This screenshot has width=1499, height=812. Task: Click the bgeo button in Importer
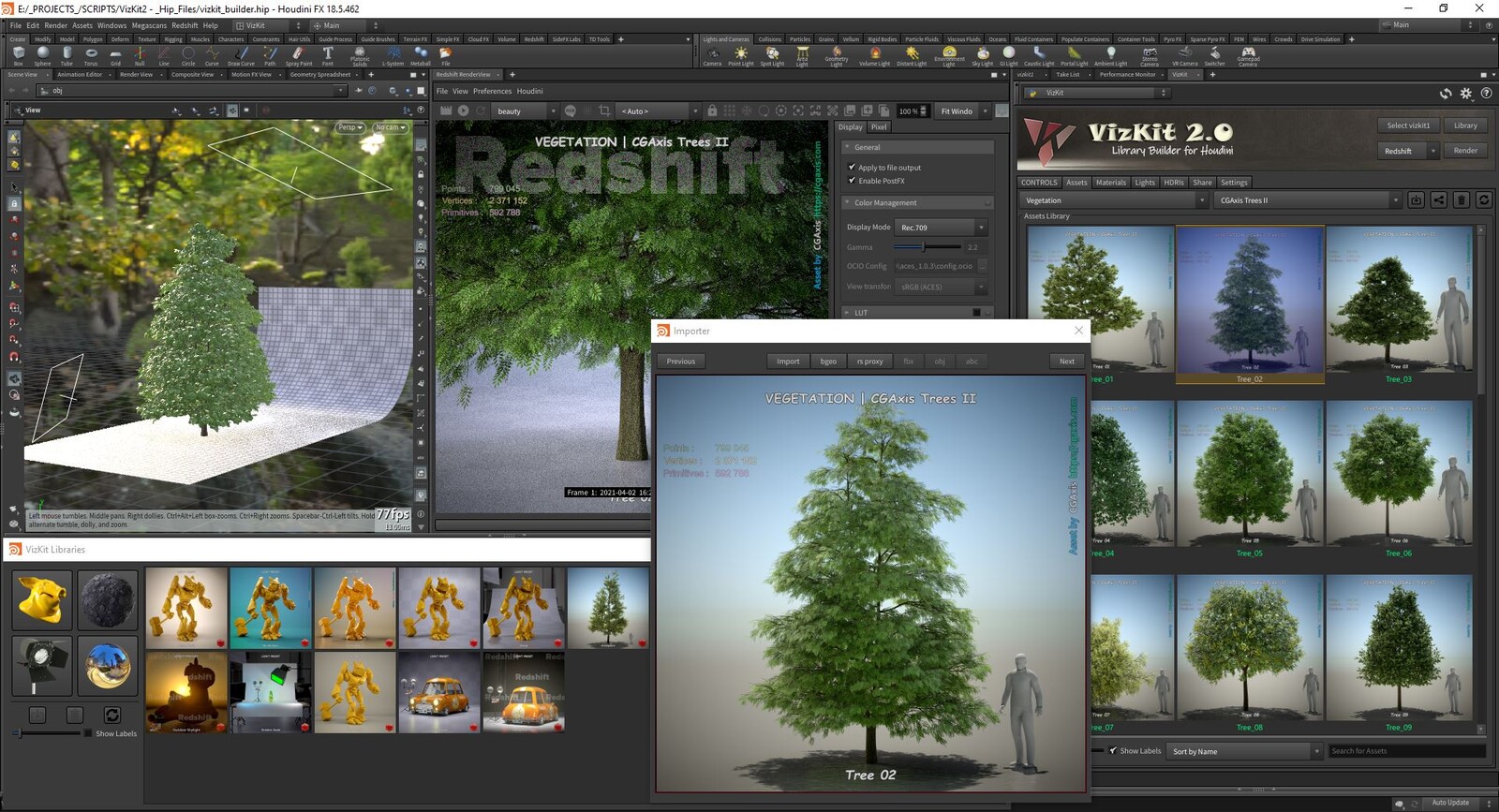click(x=828, y=362)
